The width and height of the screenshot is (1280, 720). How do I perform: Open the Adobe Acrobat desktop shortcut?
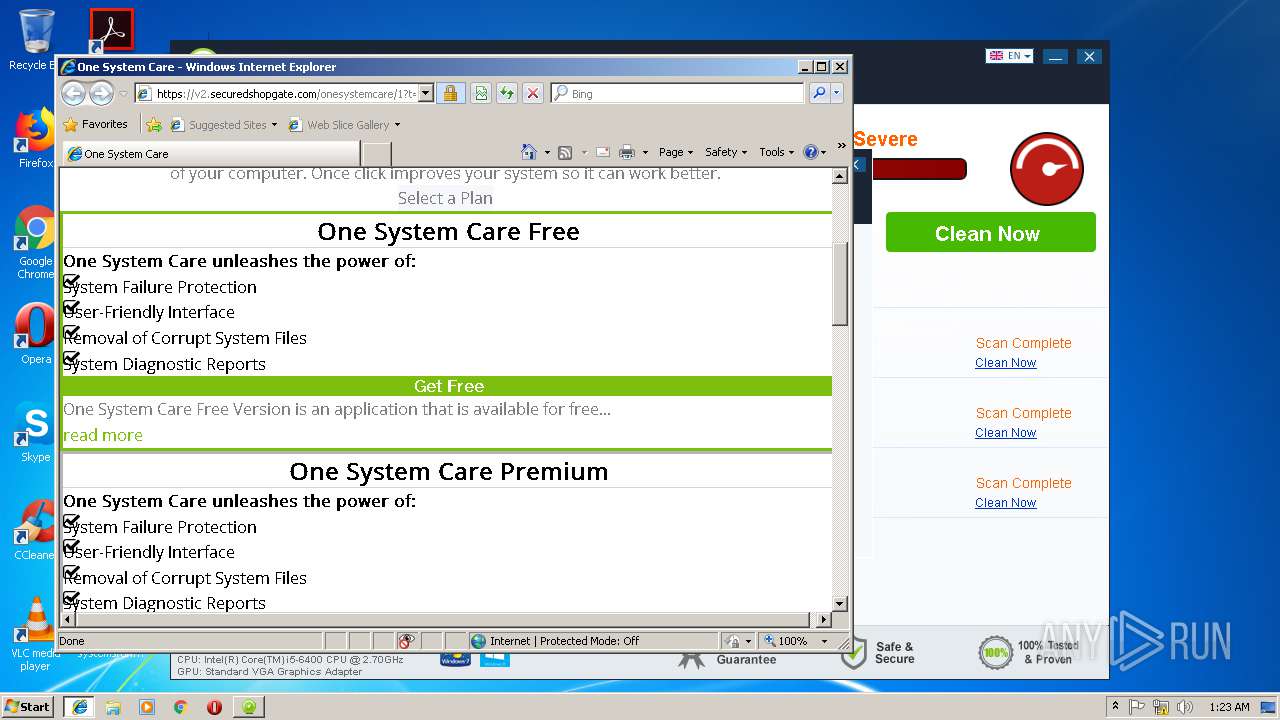111,31
